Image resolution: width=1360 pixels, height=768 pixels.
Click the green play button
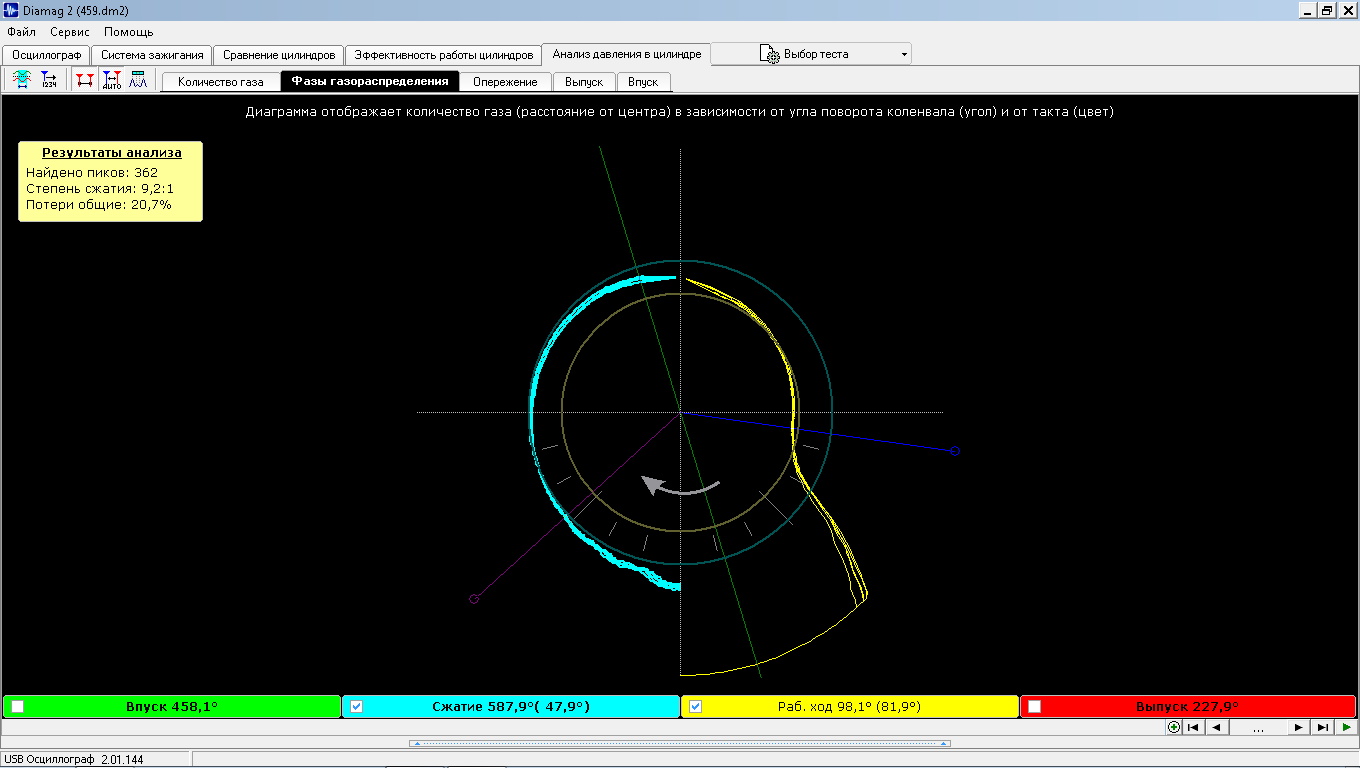tap(1346, 727)
